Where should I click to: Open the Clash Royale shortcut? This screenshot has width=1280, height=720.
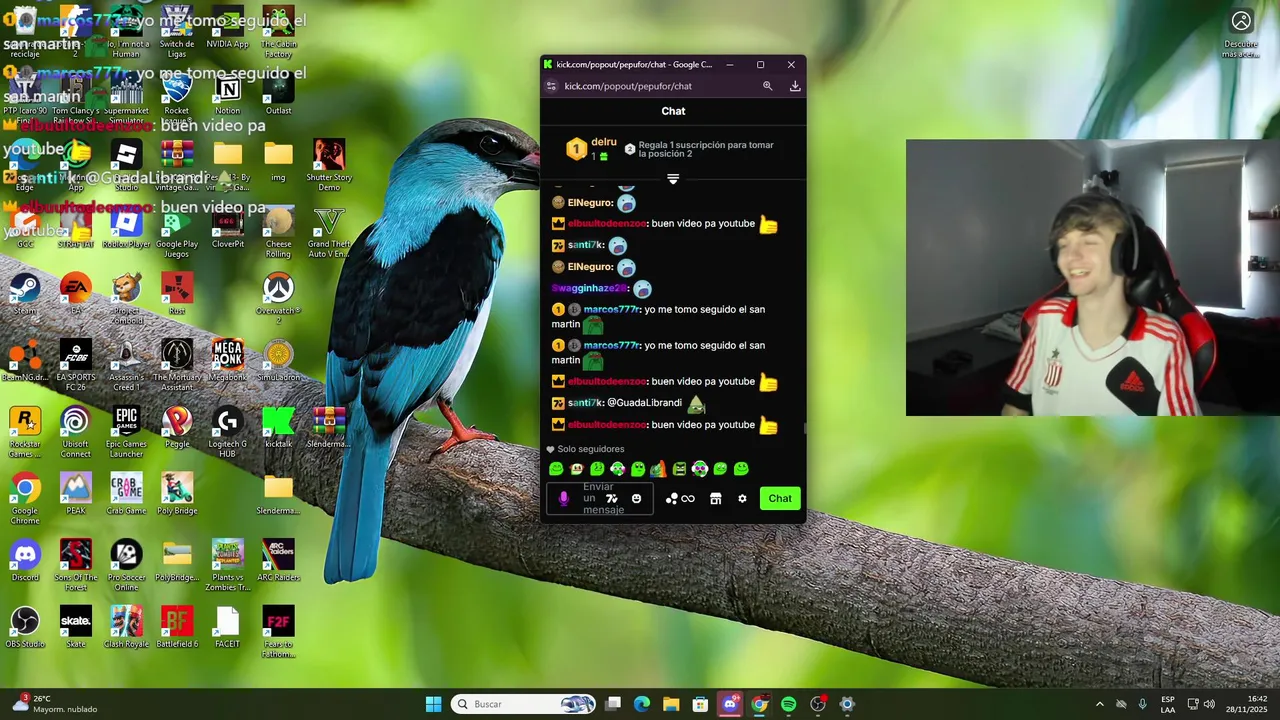pyautogui.click(x=126, y=627)
